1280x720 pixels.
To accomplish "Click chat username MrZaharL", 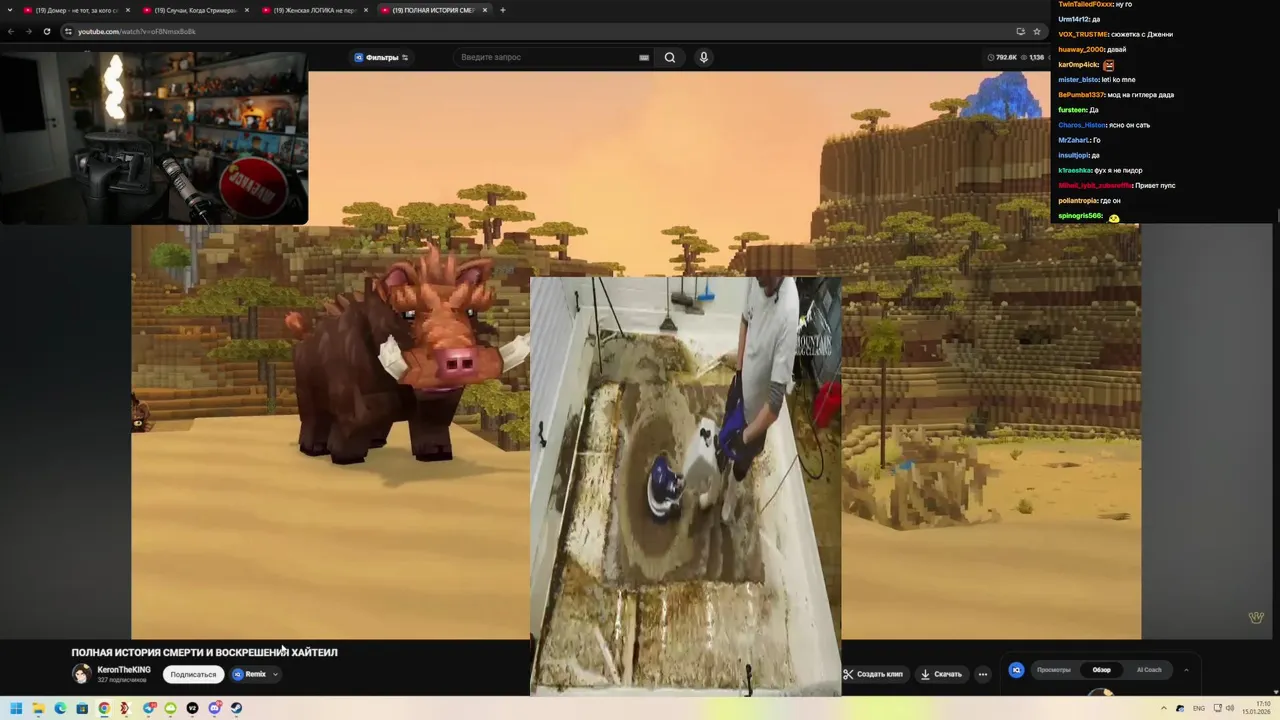I will click(x=1073, y=140).
